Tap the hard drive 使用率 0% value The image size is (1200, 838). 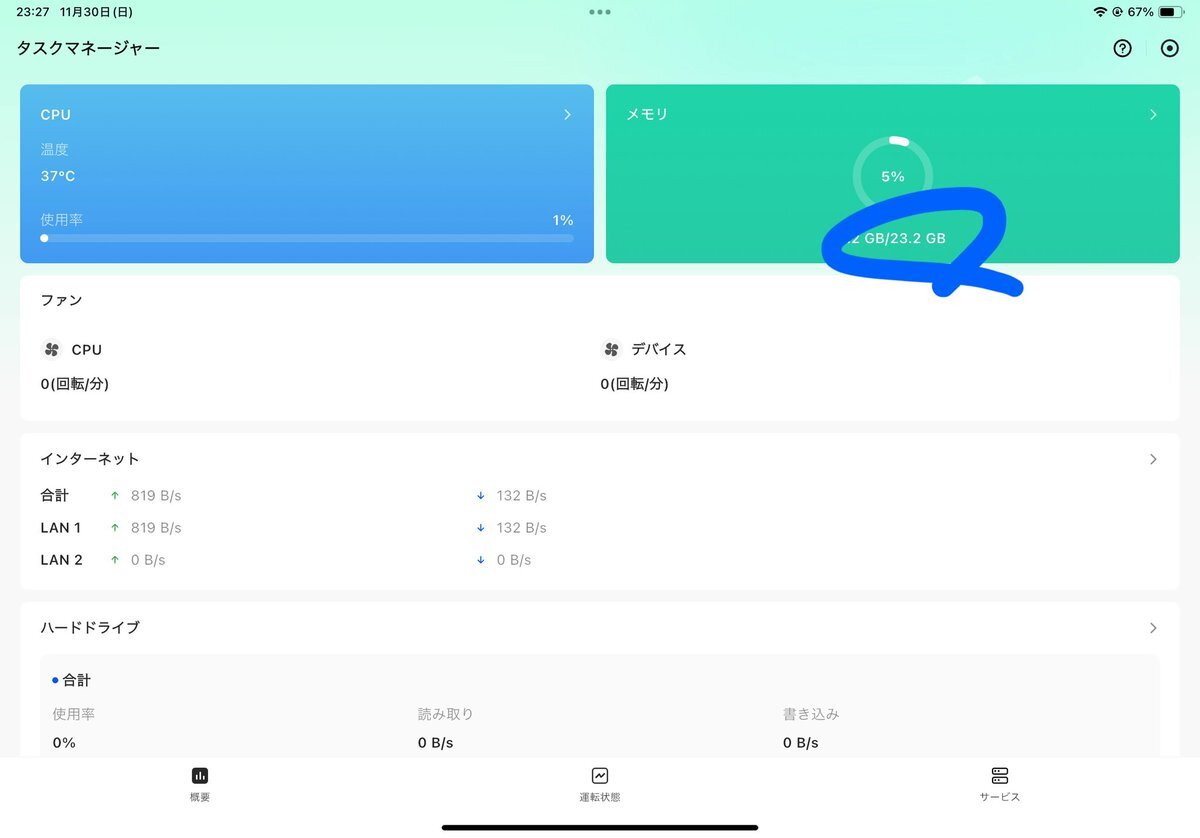pyautogui.click(x=64, y=743)
